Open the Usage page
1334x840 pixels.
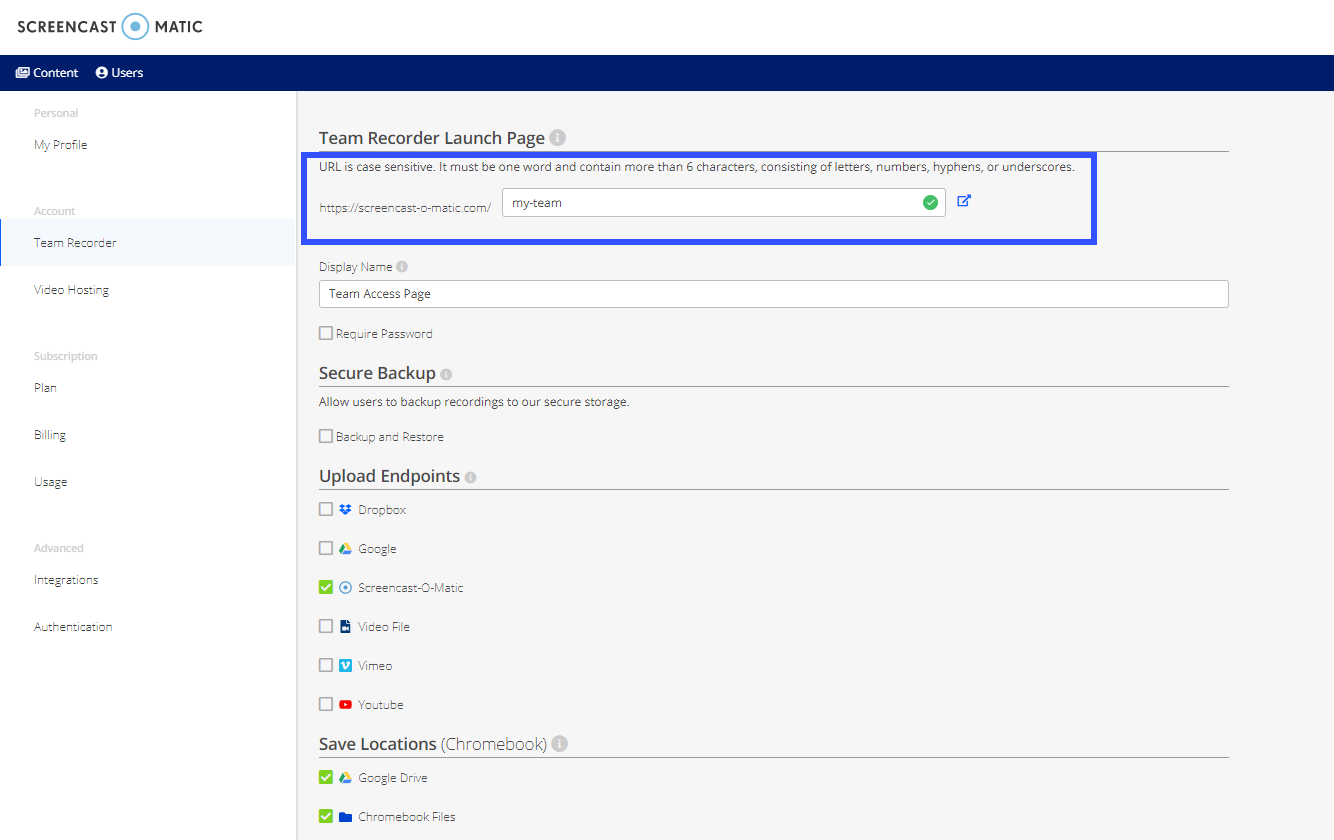click(51, 482)
